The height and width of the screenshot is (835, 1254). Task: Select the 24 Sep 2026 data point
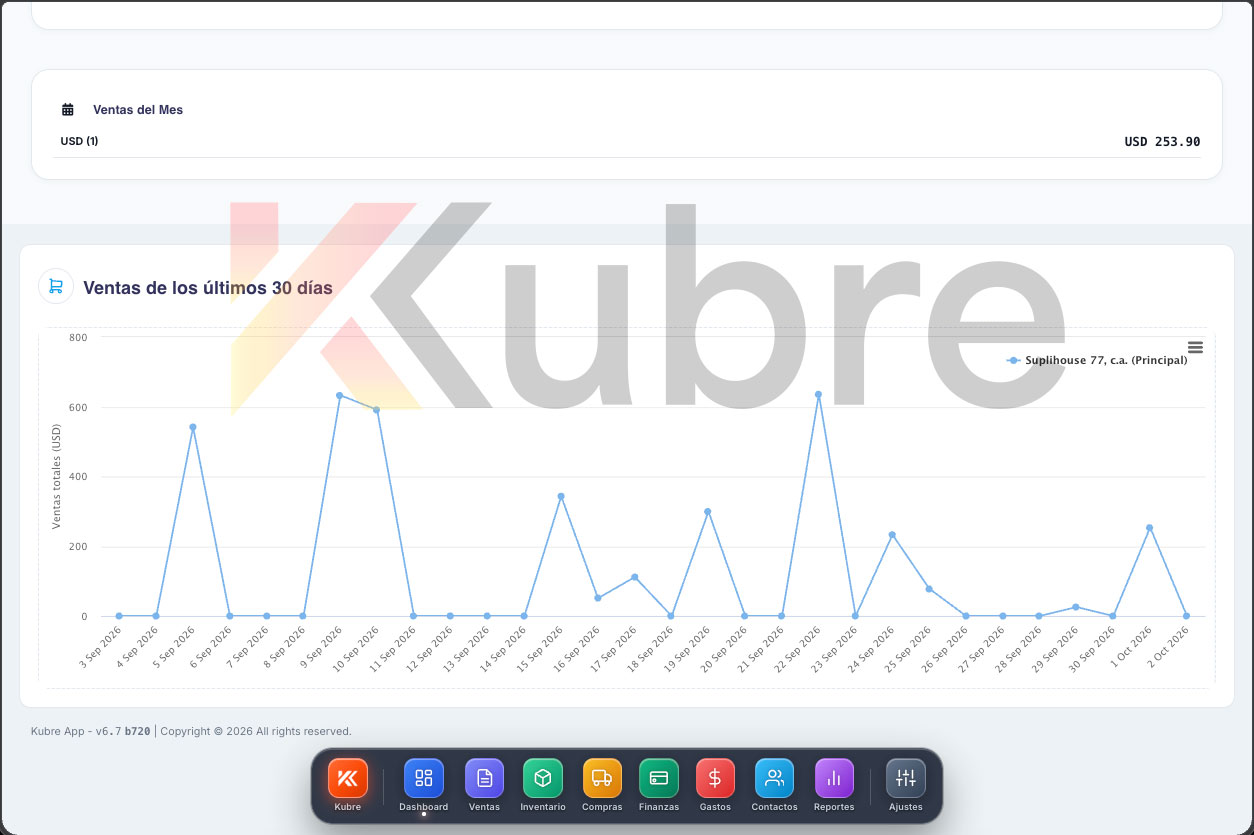point(892,535)
